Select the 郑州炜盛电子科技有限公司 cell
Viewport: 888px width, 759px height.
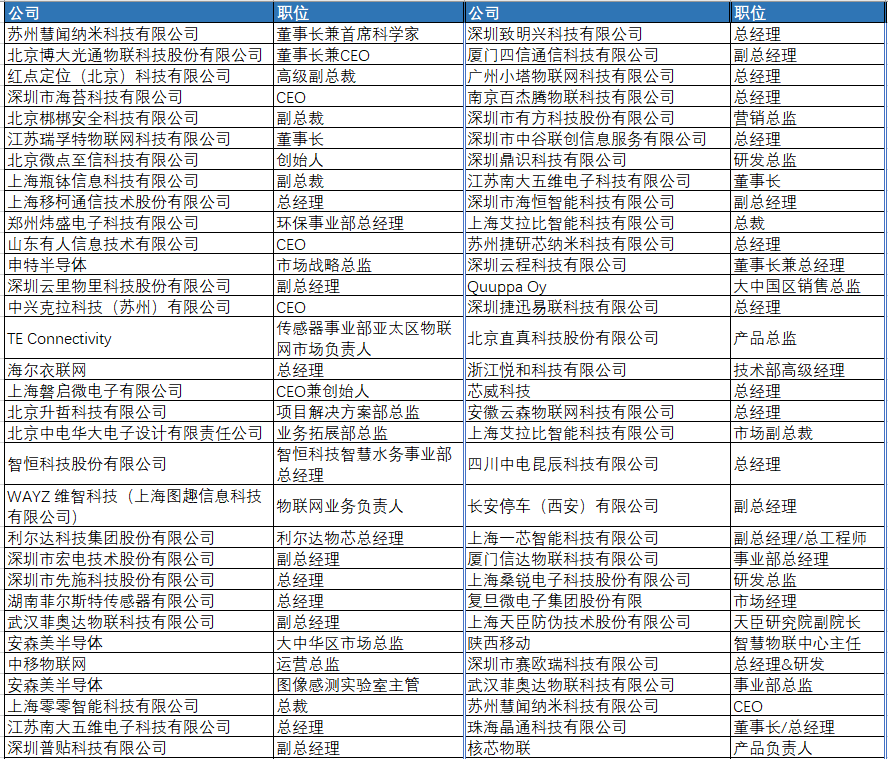point(138,223)
